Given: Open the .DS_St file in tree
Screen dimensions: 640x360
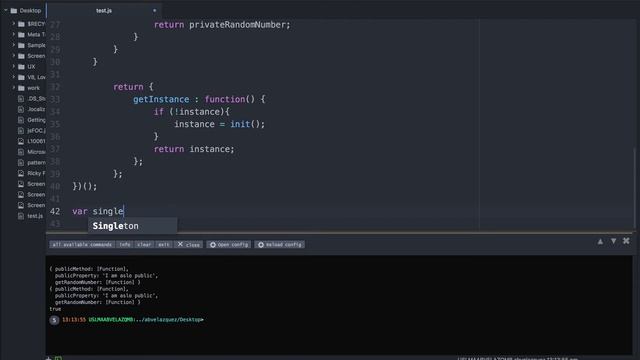Looking at the screenshot, I should pos(31,98).
